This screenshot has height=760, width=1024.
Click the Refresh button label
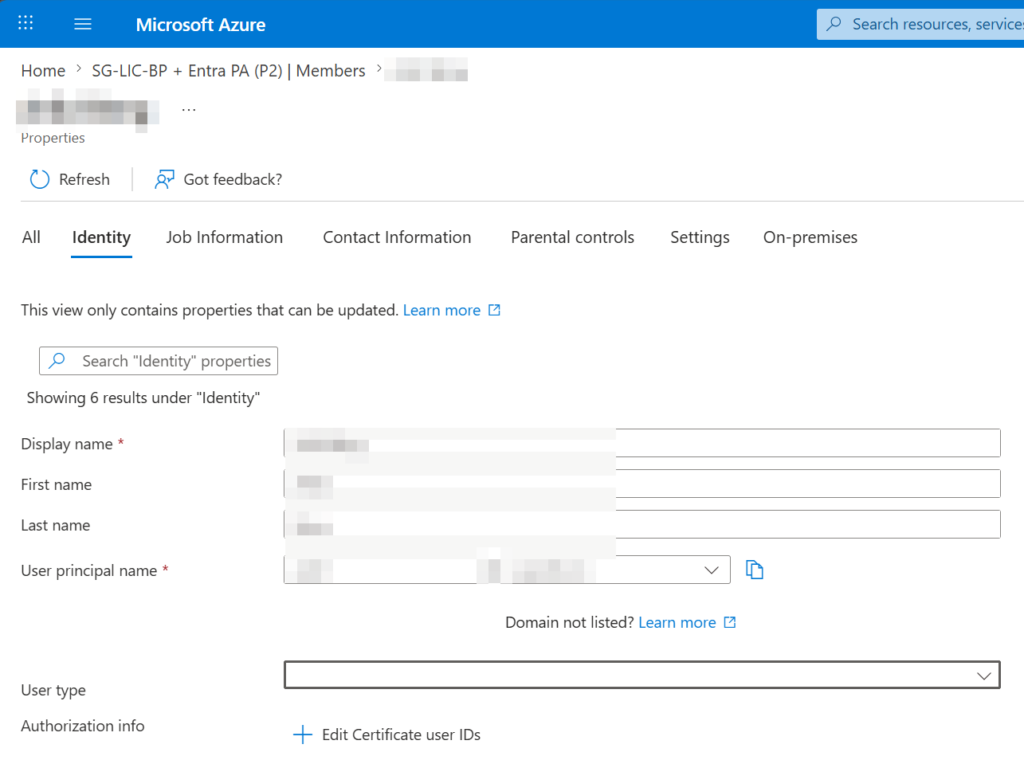tap(84, 180)
